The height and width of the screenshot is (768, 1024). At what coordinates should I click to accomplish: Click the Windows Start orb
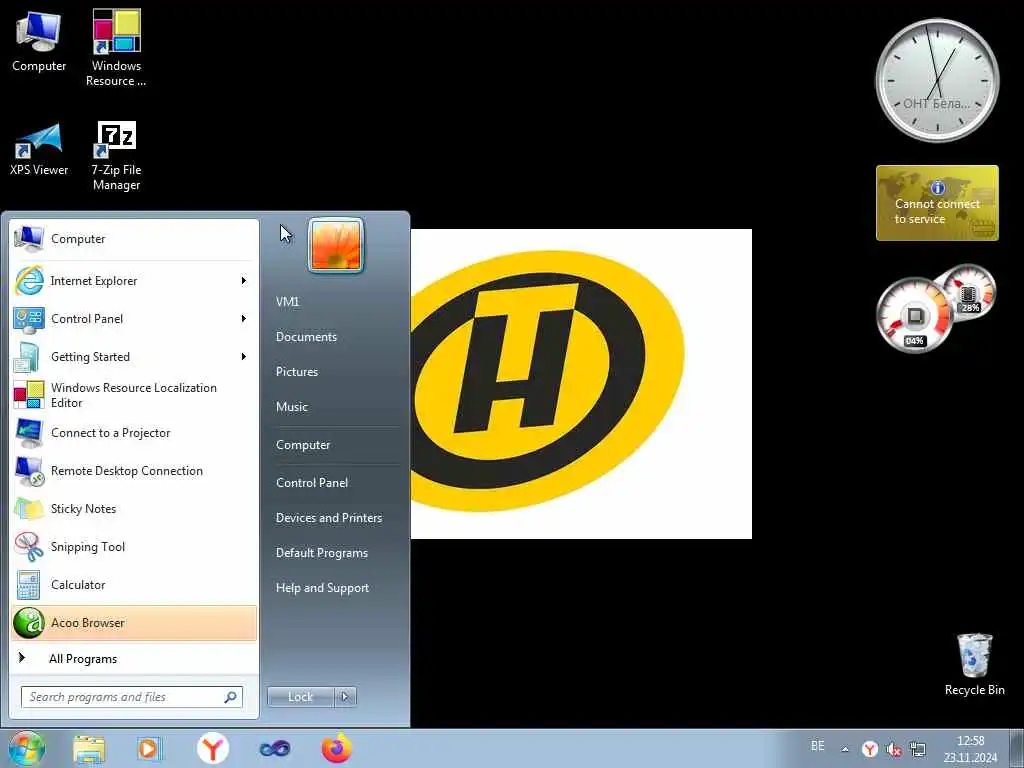coord(26,748)
